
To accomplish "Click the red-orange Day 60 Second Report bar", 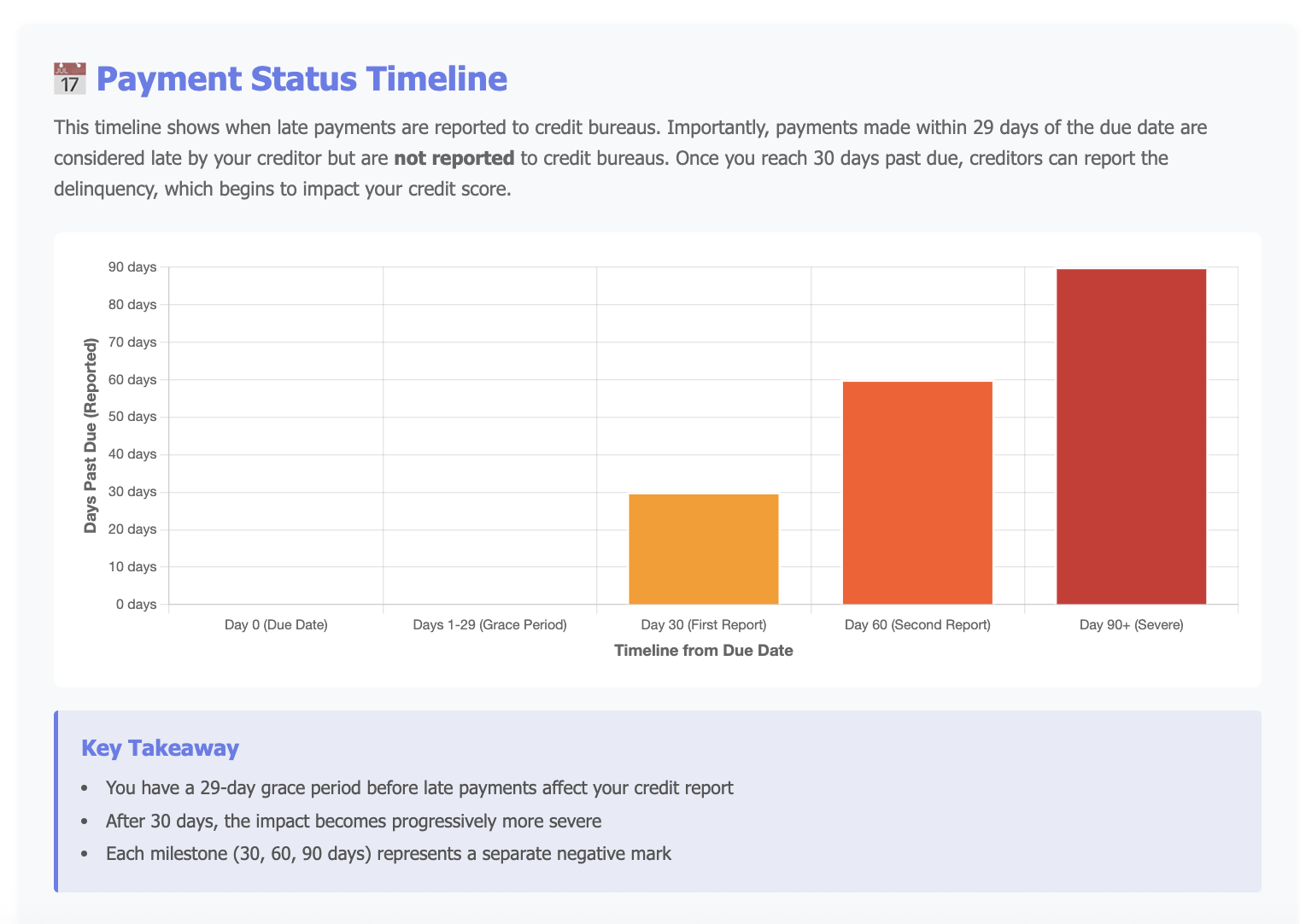I will [917, 493].
